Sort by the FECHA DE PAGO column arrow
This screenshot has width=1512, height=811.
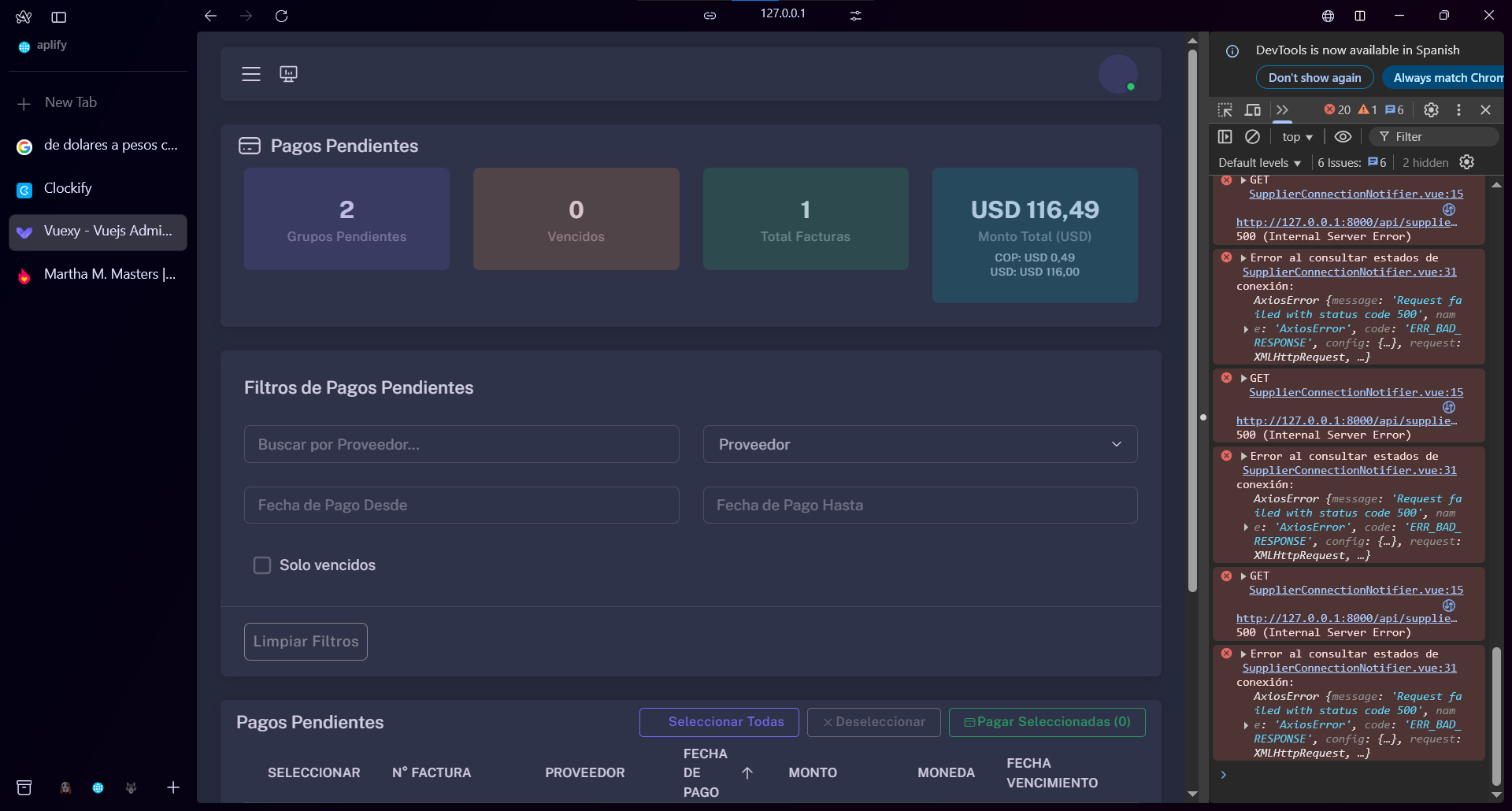[747, 773]
